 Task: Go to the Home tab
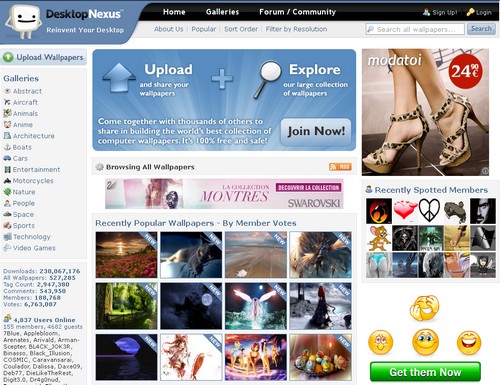174,12
